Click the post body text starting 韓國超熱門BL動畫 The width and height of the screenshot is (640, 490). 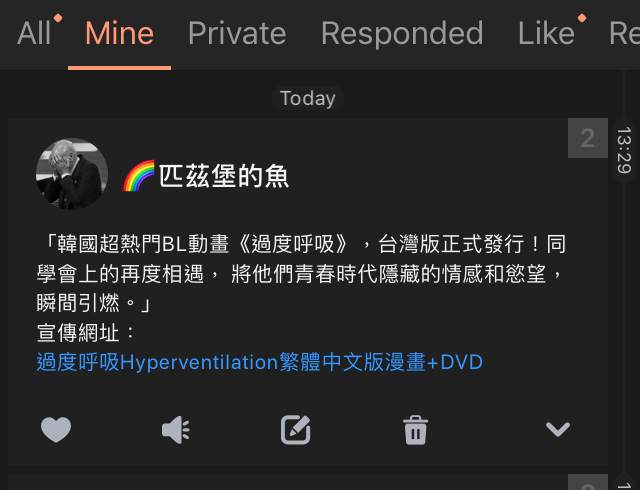tap(301, 274)
